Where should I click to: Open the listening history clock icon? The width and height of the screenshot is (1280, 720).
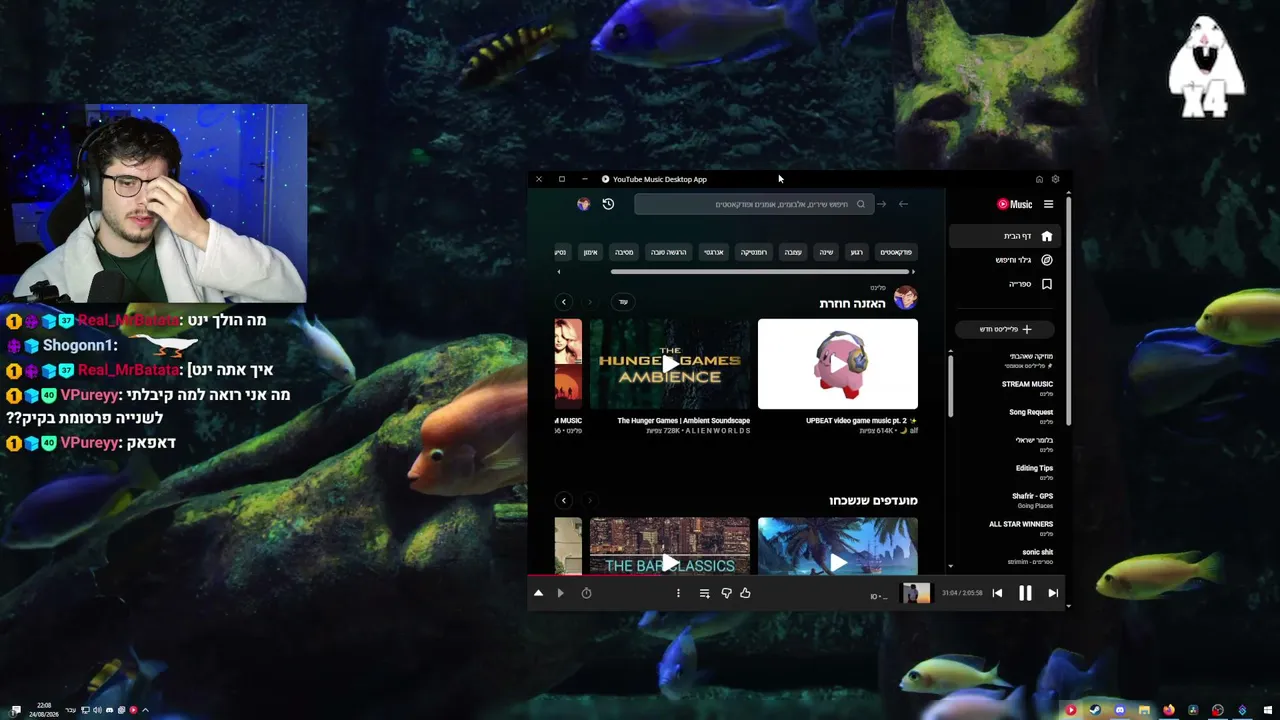click(608, 204)
